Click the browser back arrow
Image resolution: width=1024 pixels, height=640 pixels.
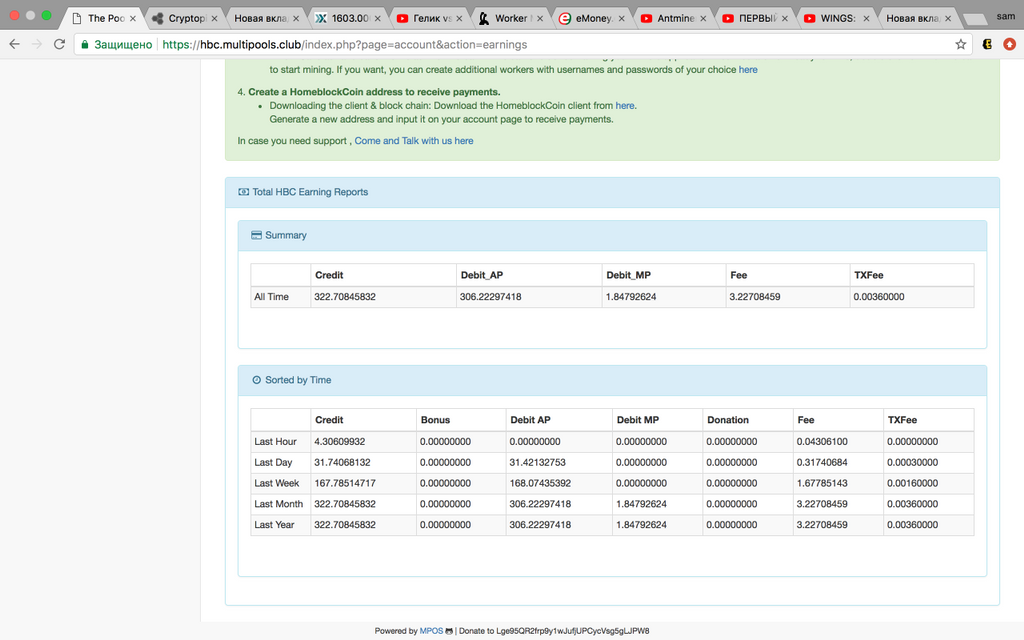click(x=14, y=44)
